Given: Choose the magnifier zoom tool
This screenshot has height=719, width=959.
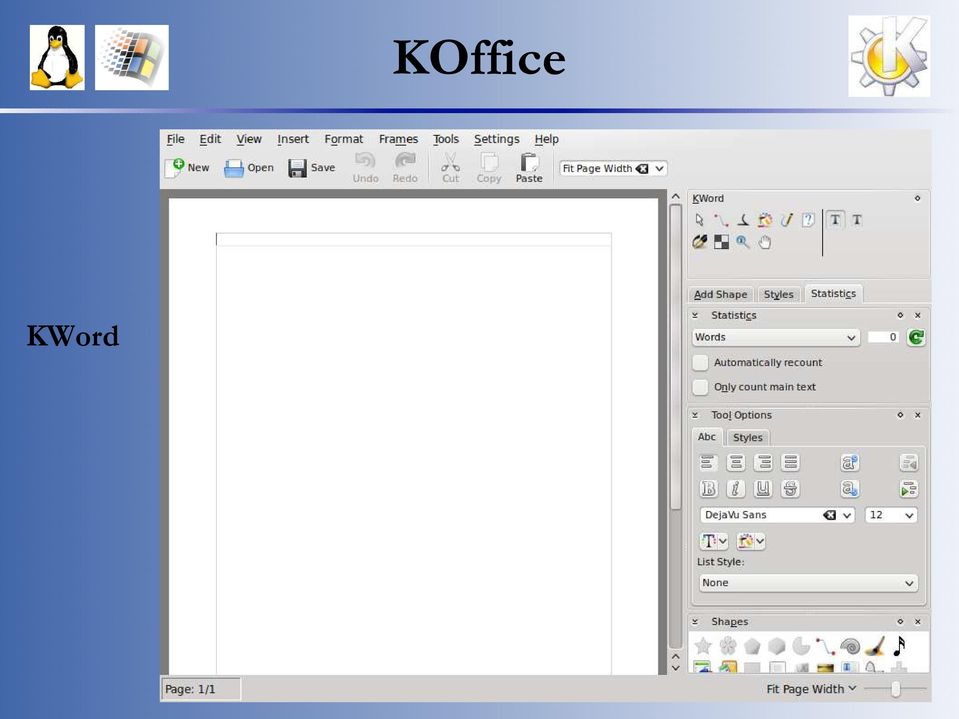Looking at the screenshot, I should [742, 242].
